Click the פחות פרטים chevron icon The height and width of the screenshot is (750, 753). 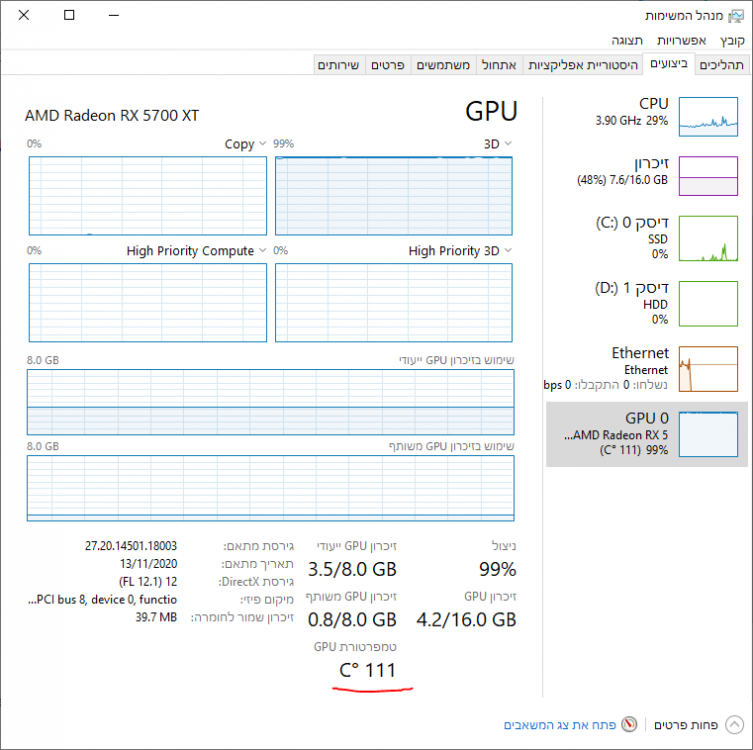click(735, 725)
